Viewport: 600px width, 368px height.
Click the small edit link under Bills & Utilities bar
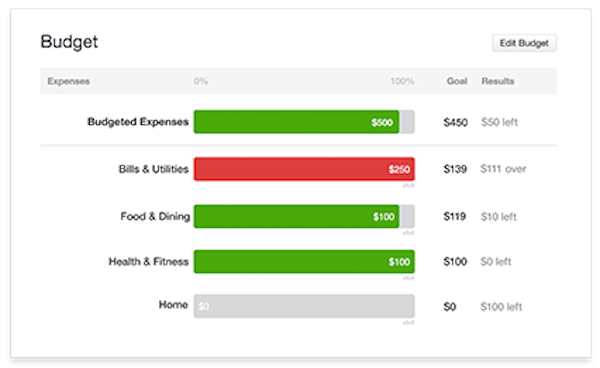point(408,186)
